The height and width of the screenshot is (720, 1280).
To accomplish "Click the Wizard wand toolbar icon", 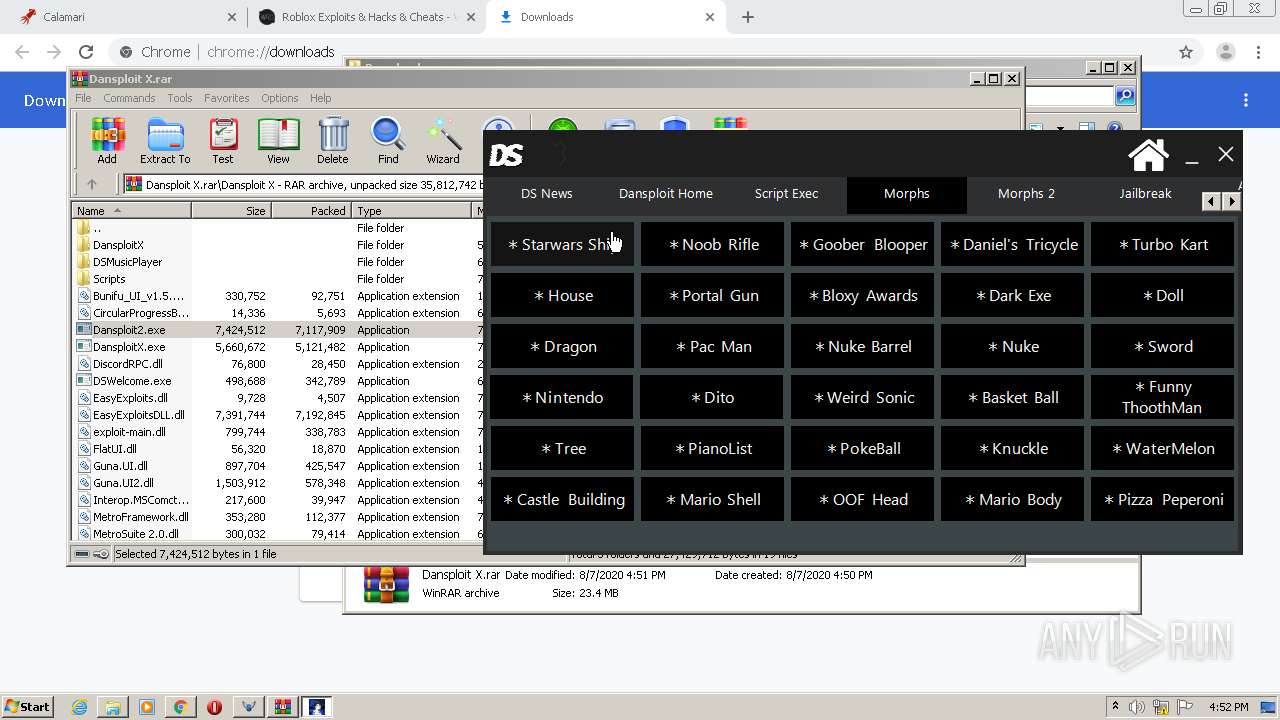I will (443, 140).
